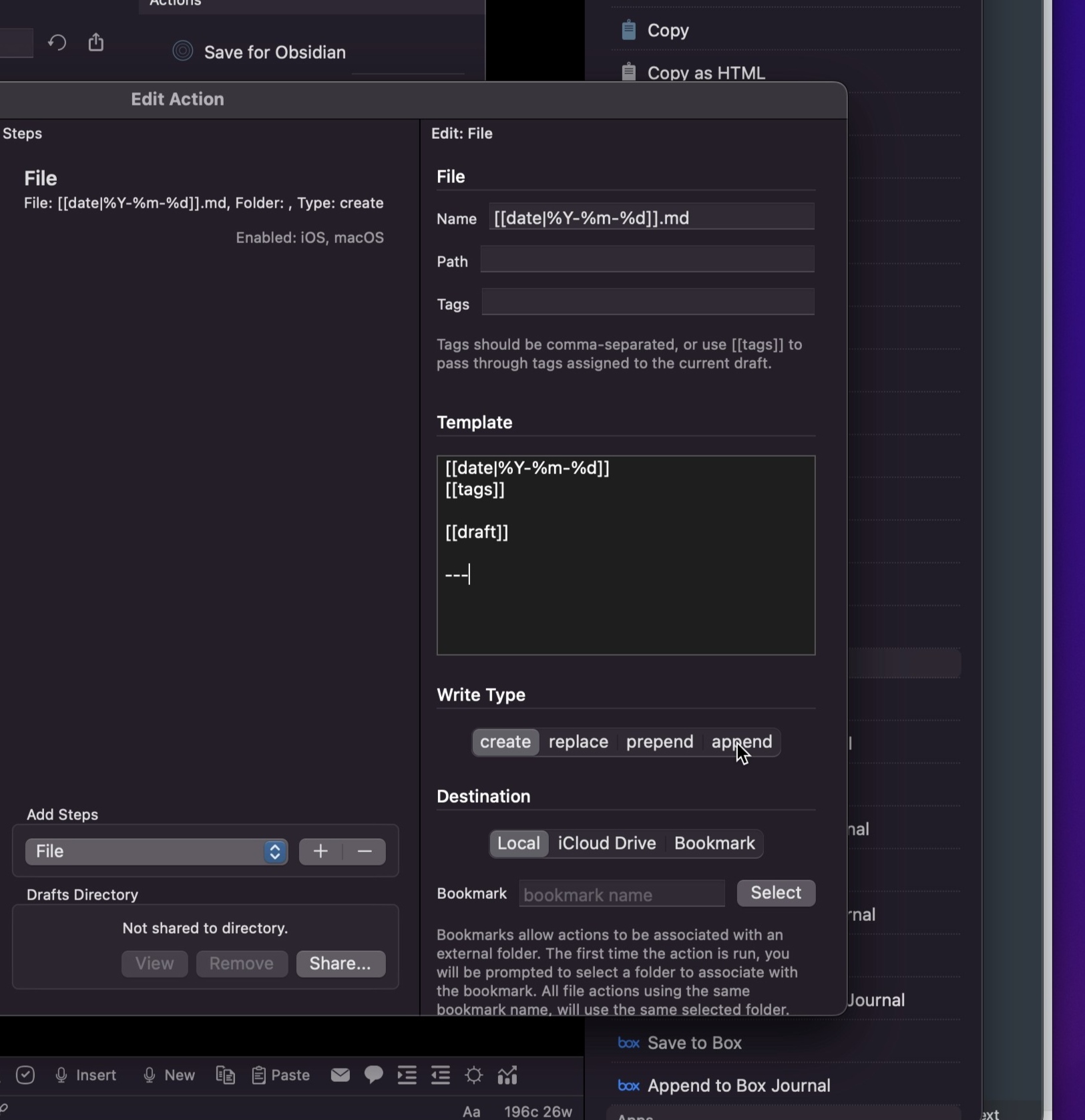The image size is (1085, 1120).
Task: Select the create write type
Action: [x=505, y=742]
